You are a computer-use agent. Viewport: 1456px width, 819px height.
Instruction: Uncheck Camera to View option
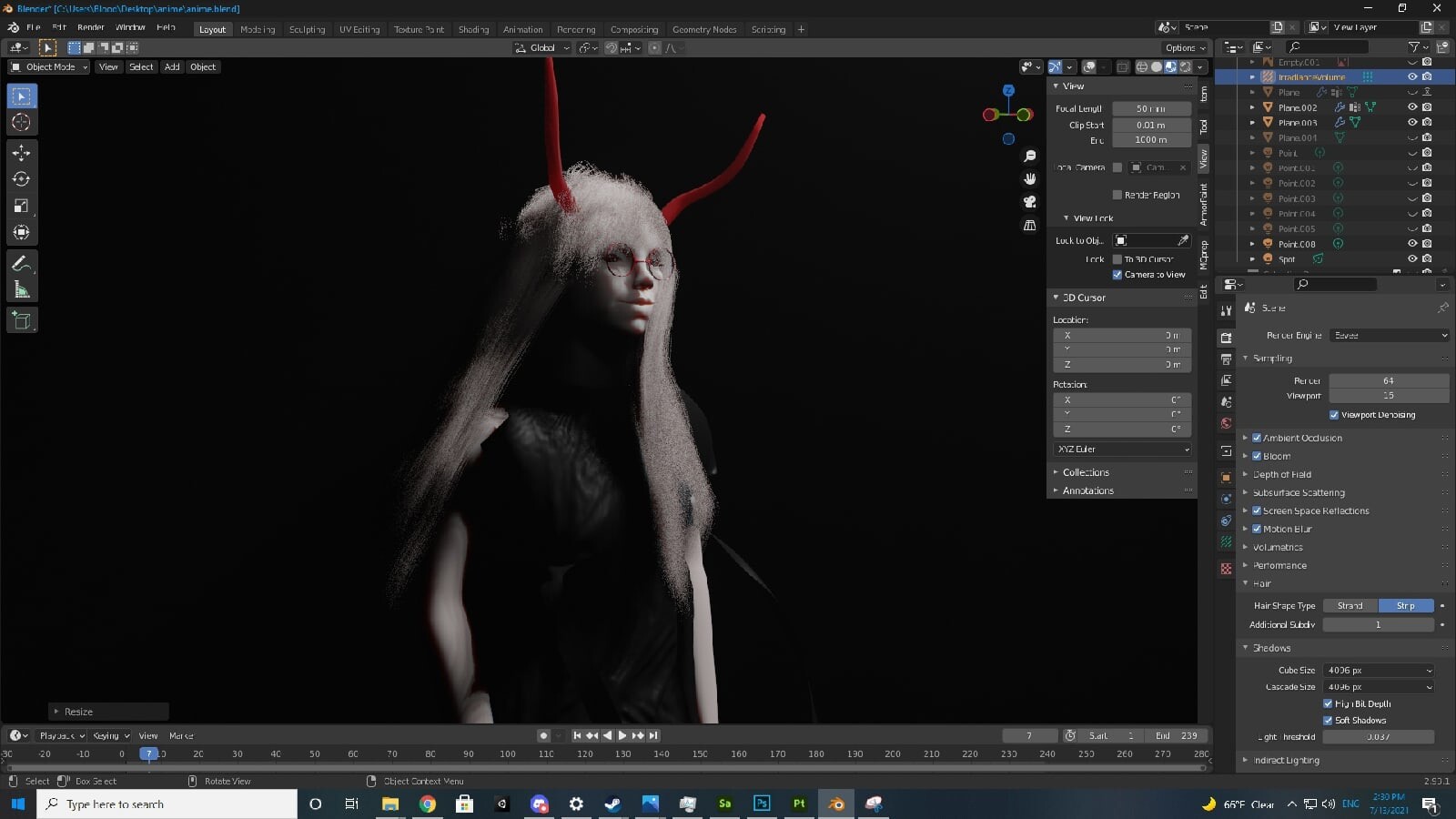pyautogui.click(x=1117, y=275)
